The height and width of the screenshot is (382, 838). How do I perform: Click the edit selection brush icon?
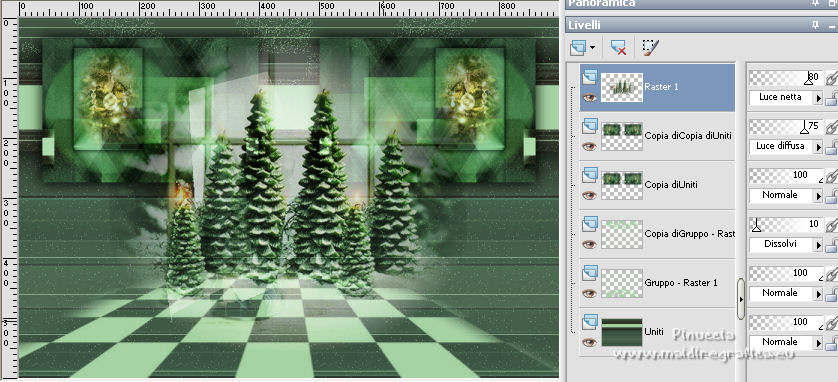[649, 47]
